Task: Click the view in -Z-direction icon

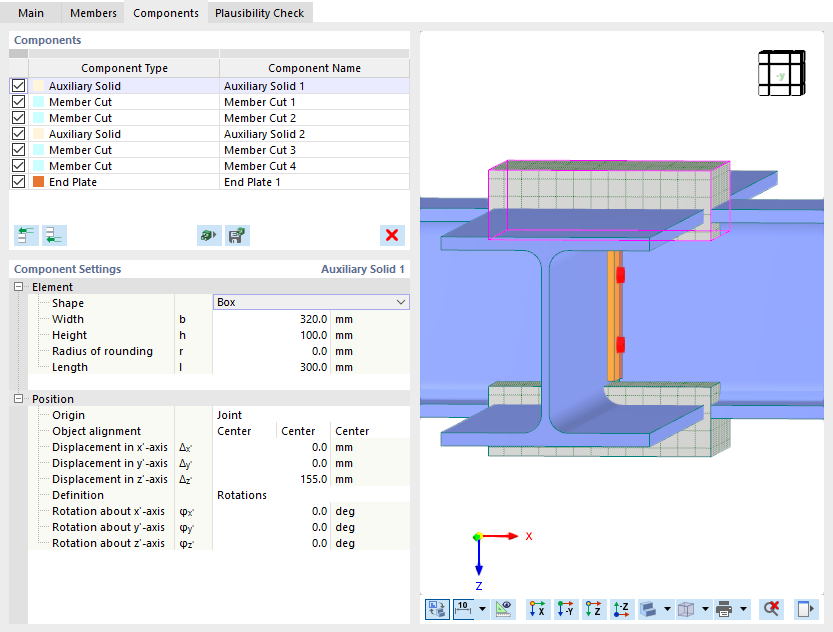Action: tap(620, 609)
